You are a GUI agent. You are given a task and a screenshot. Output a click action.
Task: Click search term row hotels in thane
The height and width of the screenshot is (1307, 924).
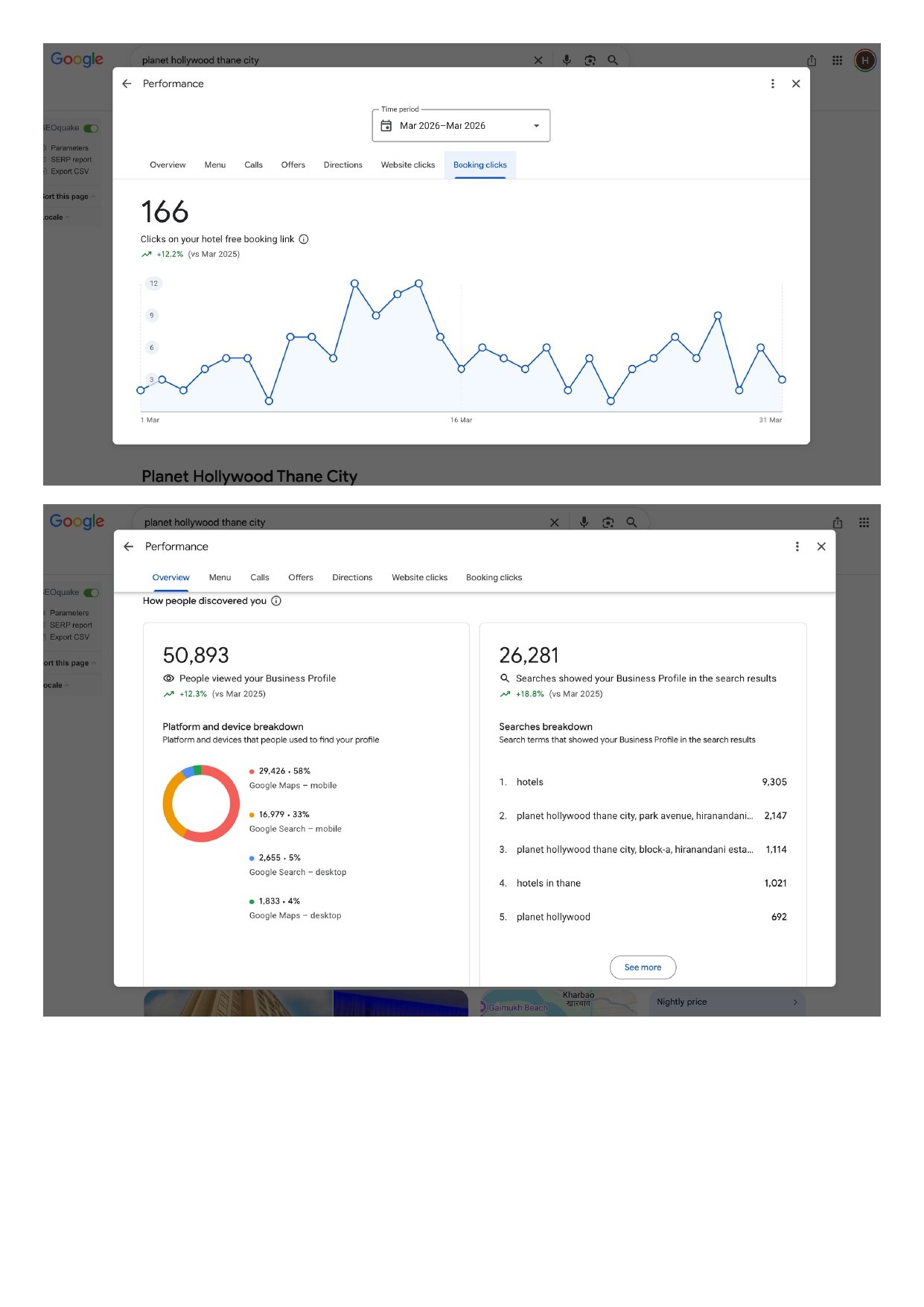[x=643, y=883]
